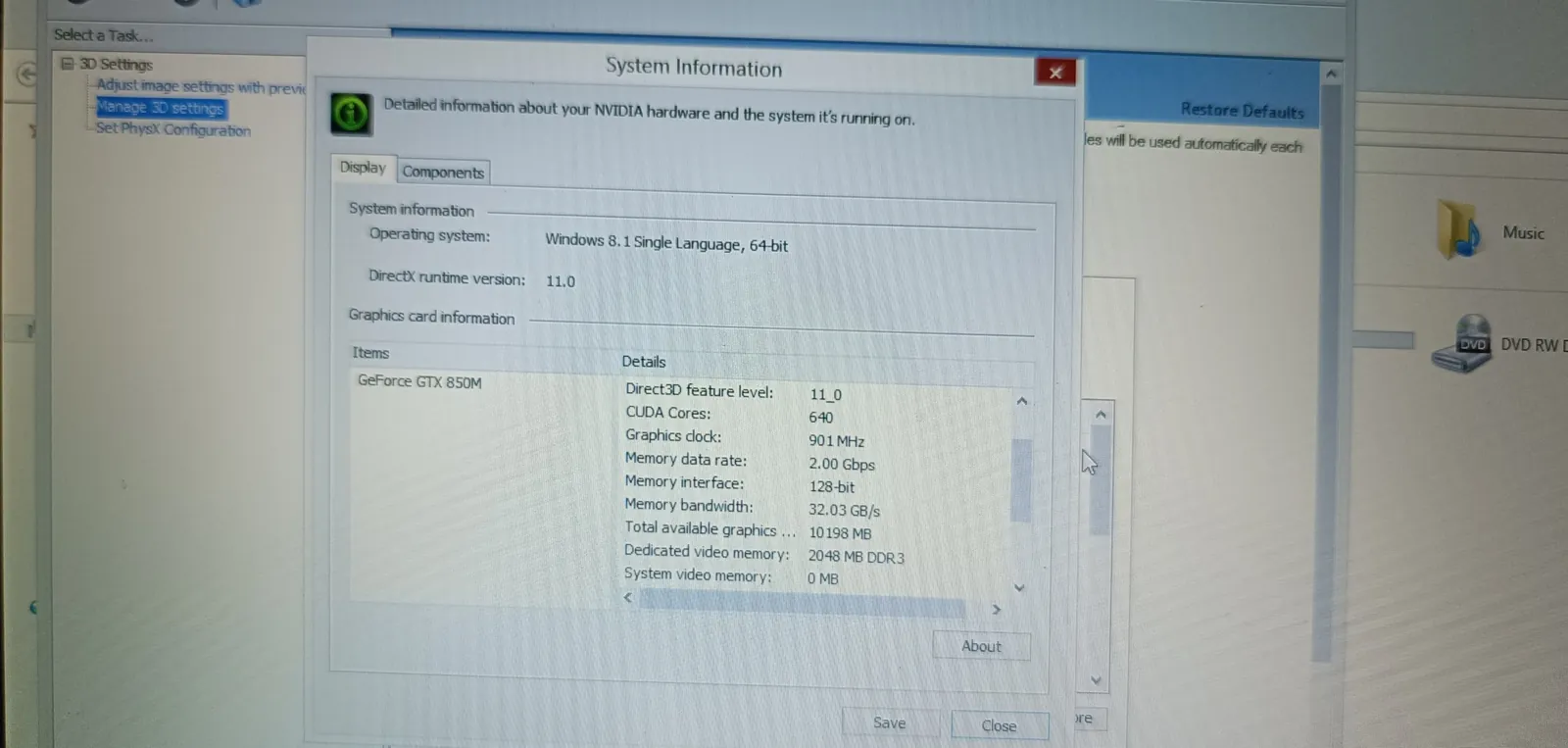Switch to the Components tab
The width and height of the screenshot is (1568, 748).
click(x=443, y=172)
